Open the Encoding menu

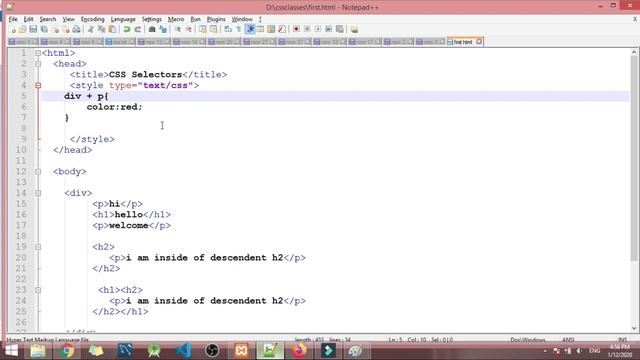(93, 19)
